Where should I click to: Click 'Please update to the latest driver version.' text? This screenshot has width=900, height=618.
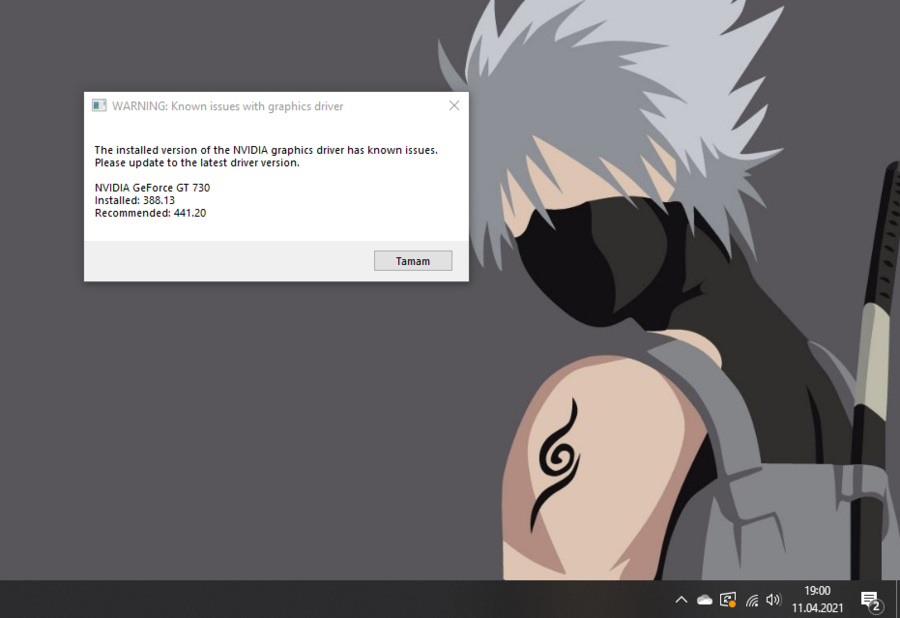[197, 162]
